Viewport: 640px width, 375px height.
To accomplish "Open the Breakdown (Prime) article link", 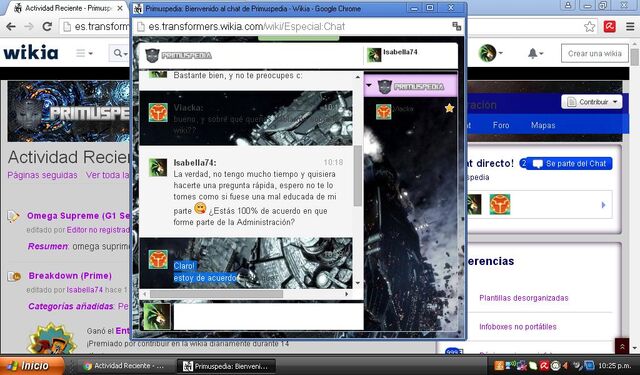I will [x=70, y=276].
